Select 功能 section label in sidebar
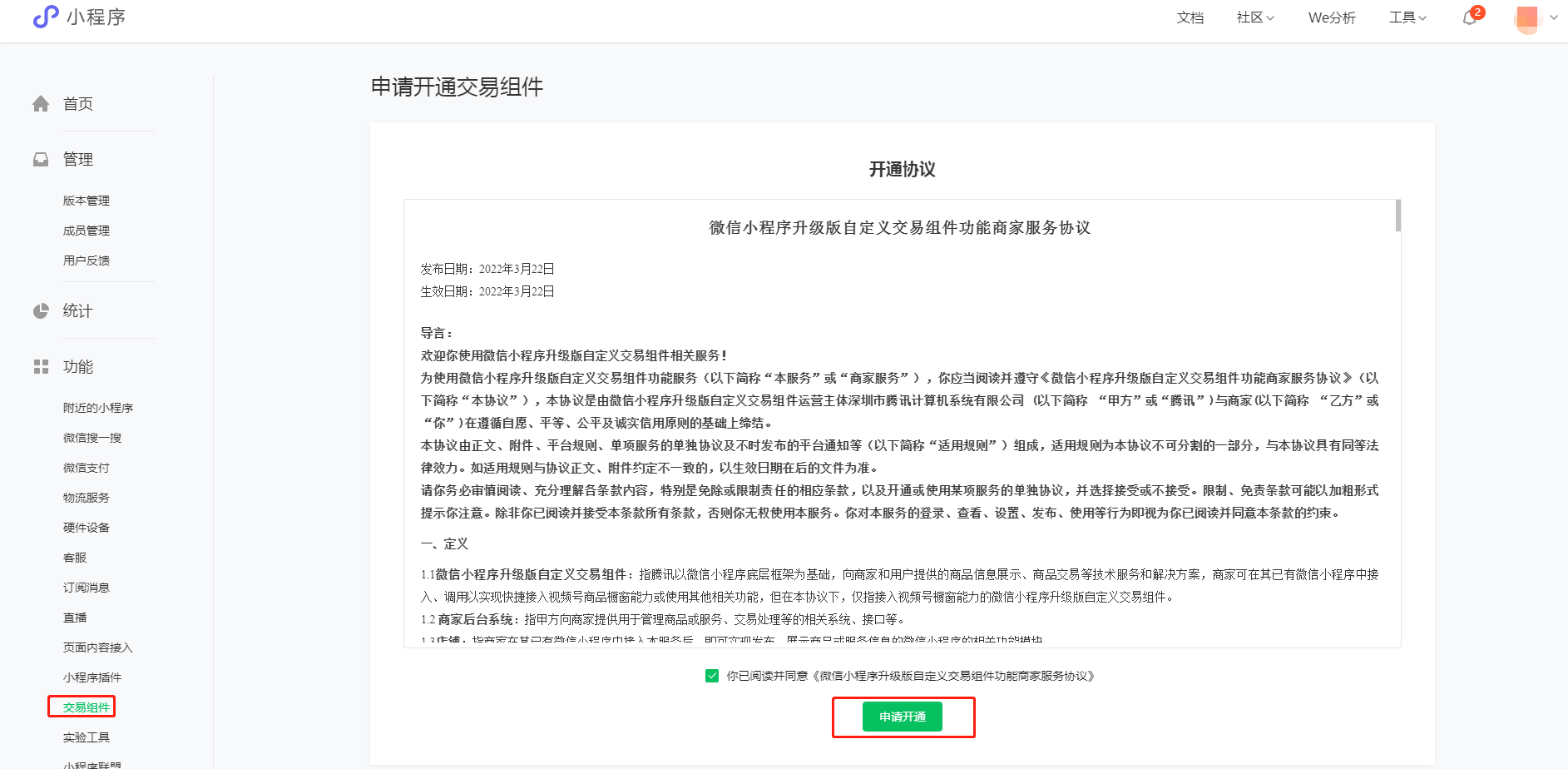Screen dimensions: 1568x769 (x=78, y=367)
